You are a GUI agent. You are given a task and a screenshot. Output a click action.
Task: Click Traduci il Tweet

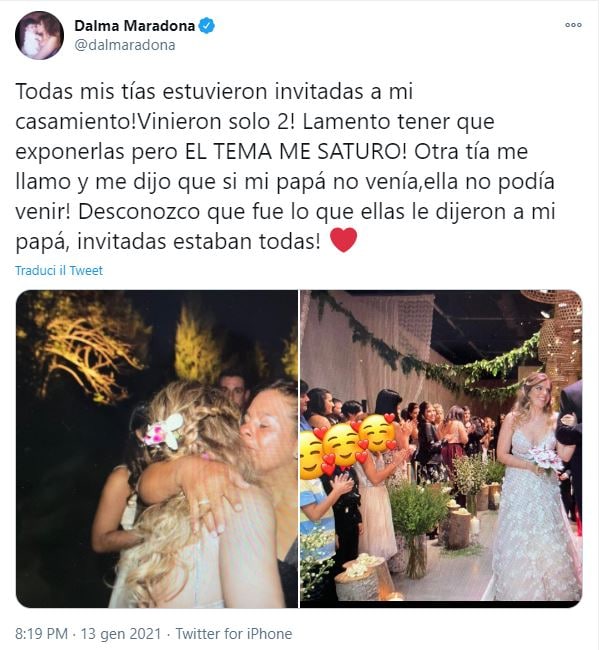coord(59,271)
